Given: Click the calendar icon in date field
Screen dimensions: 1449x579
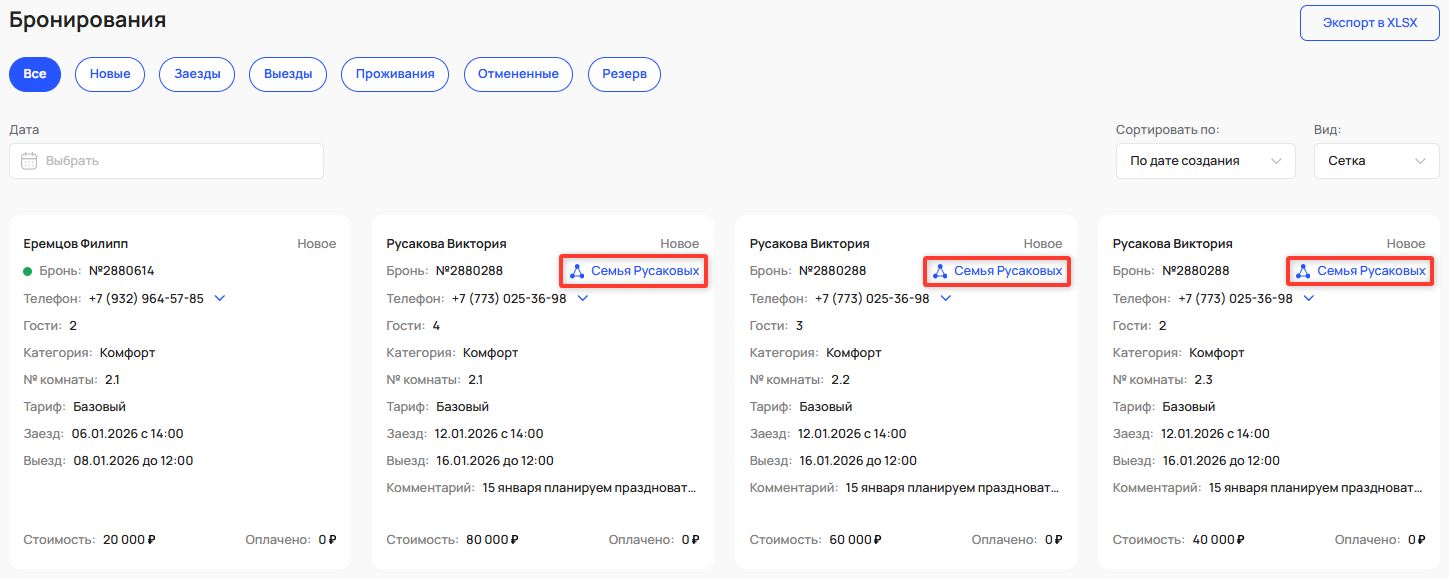Looking at the screenshot, I should point(29,161).
